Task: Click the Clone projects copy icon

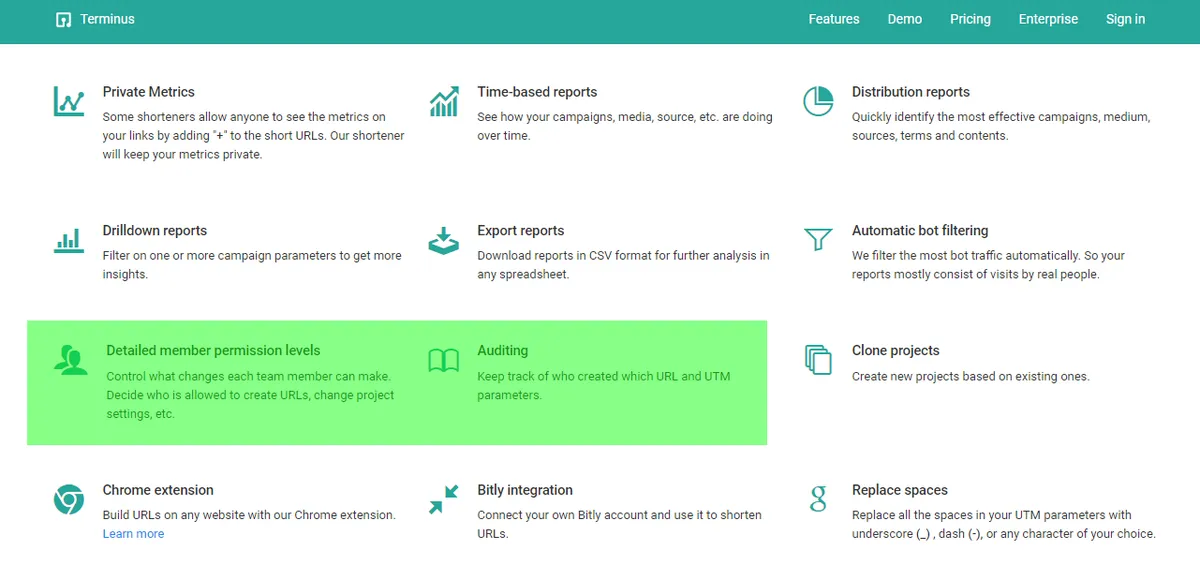Action: click(818, 360)
